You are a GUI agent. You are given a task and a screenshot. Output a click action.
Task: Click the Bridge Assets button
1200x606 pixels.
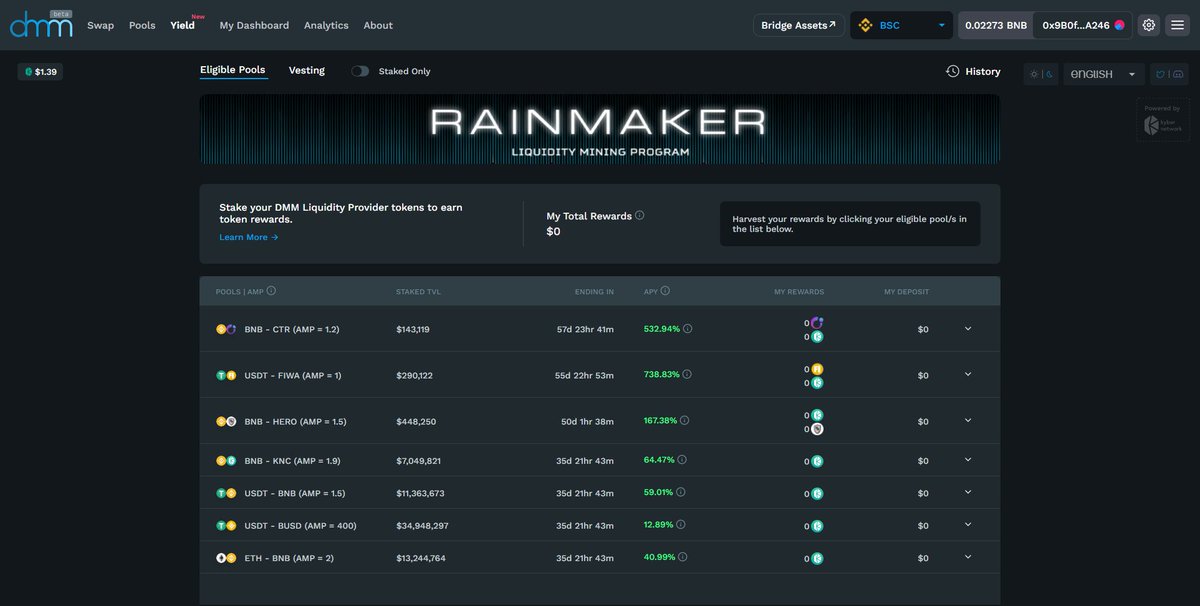(x=798, y=25)
